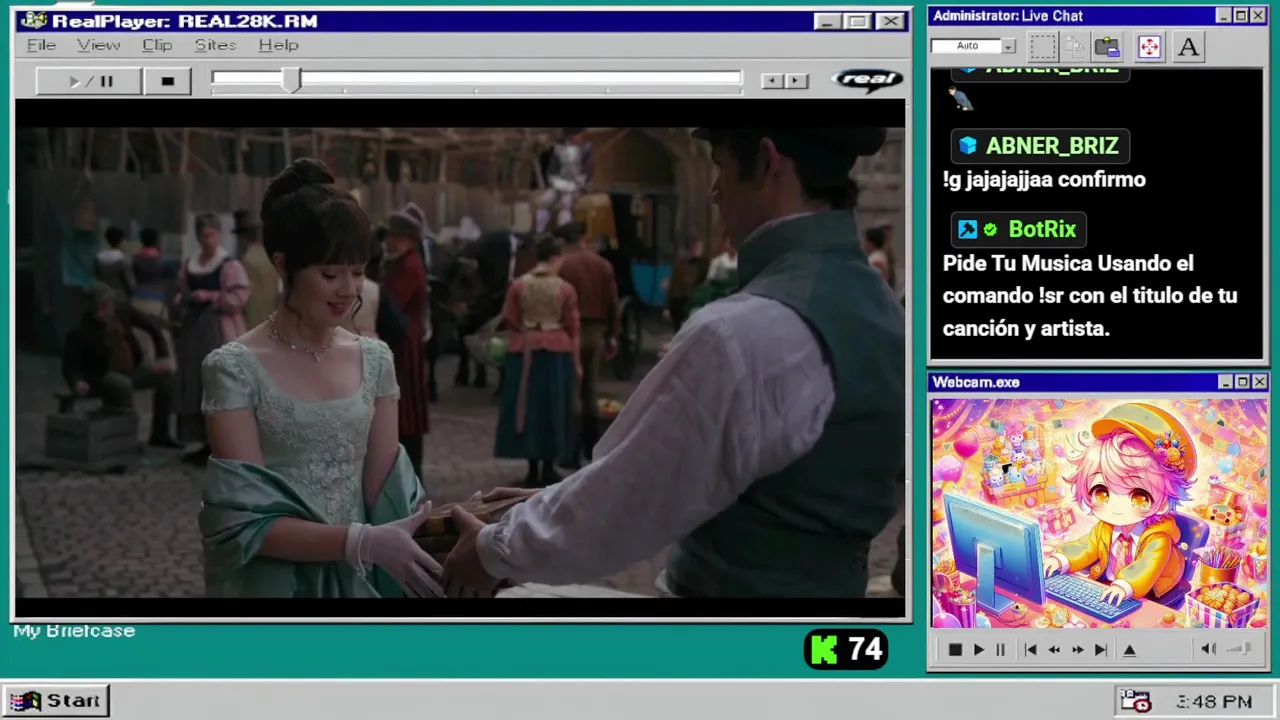
Task: Mute audio with Webcam.exe speaker icon
Action: 1208,649
